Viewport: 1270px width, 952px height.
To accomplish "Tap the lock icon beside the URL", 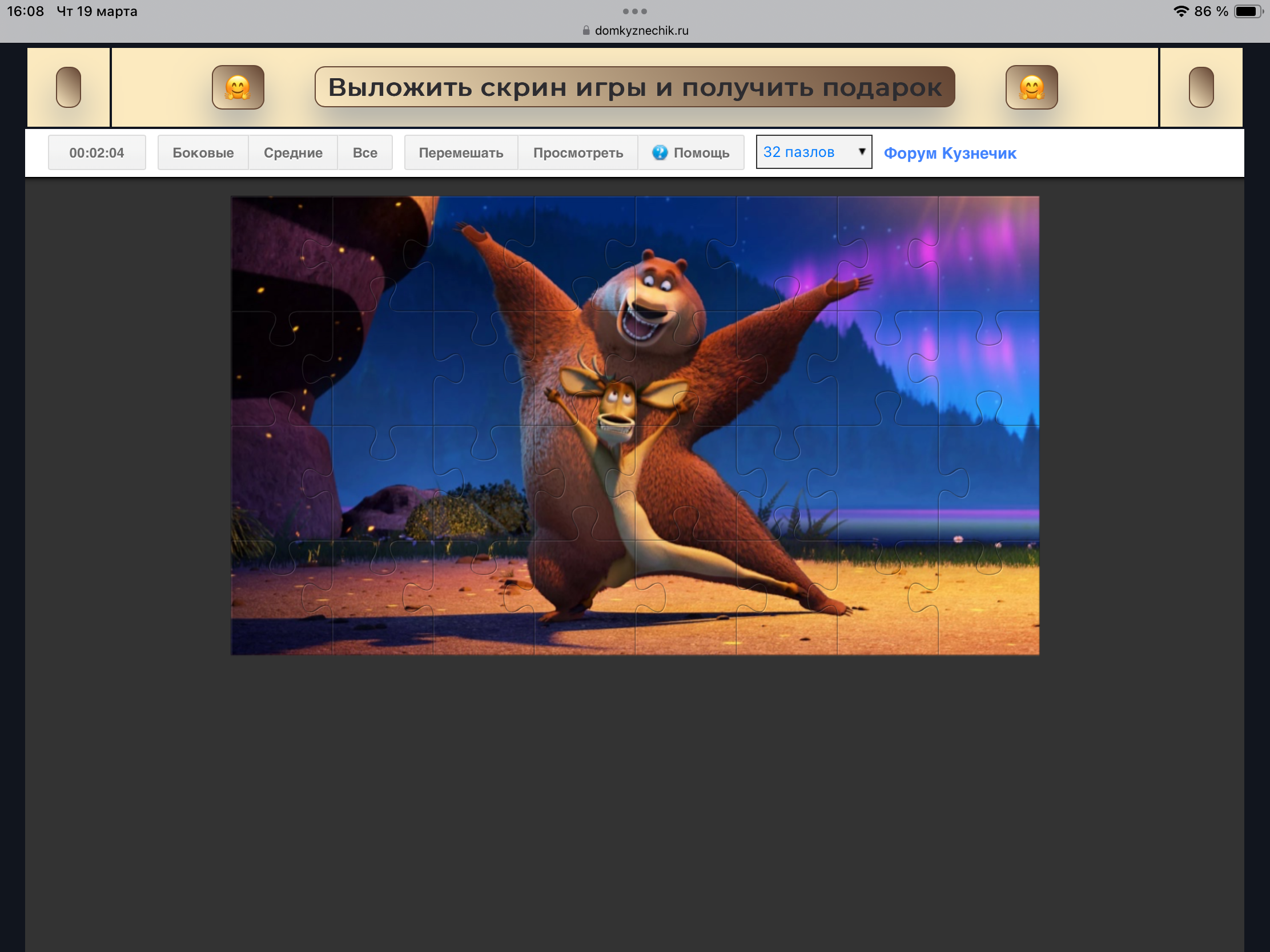I will coord(586,31).
